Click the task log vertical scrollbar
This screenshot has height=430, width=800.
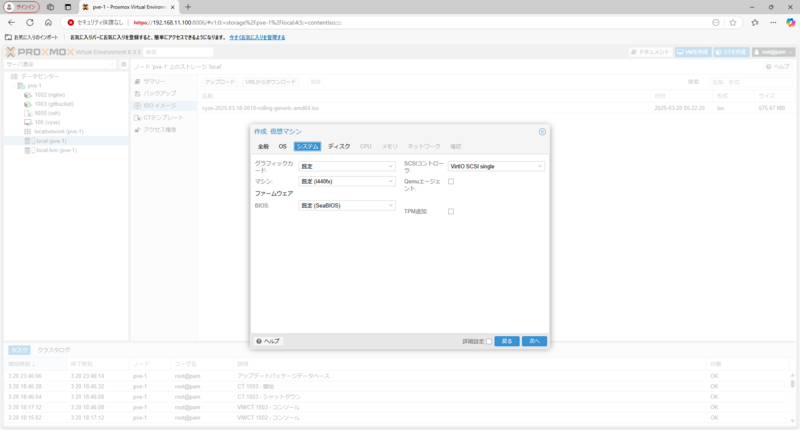pos(792,397)
